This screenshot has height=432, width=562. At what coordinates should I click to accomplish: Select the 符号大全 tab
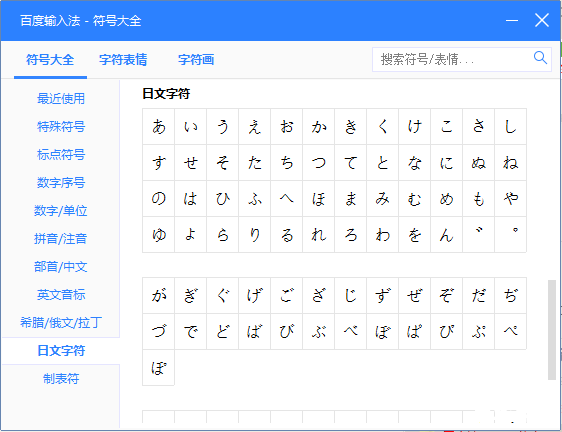(50, 60)
